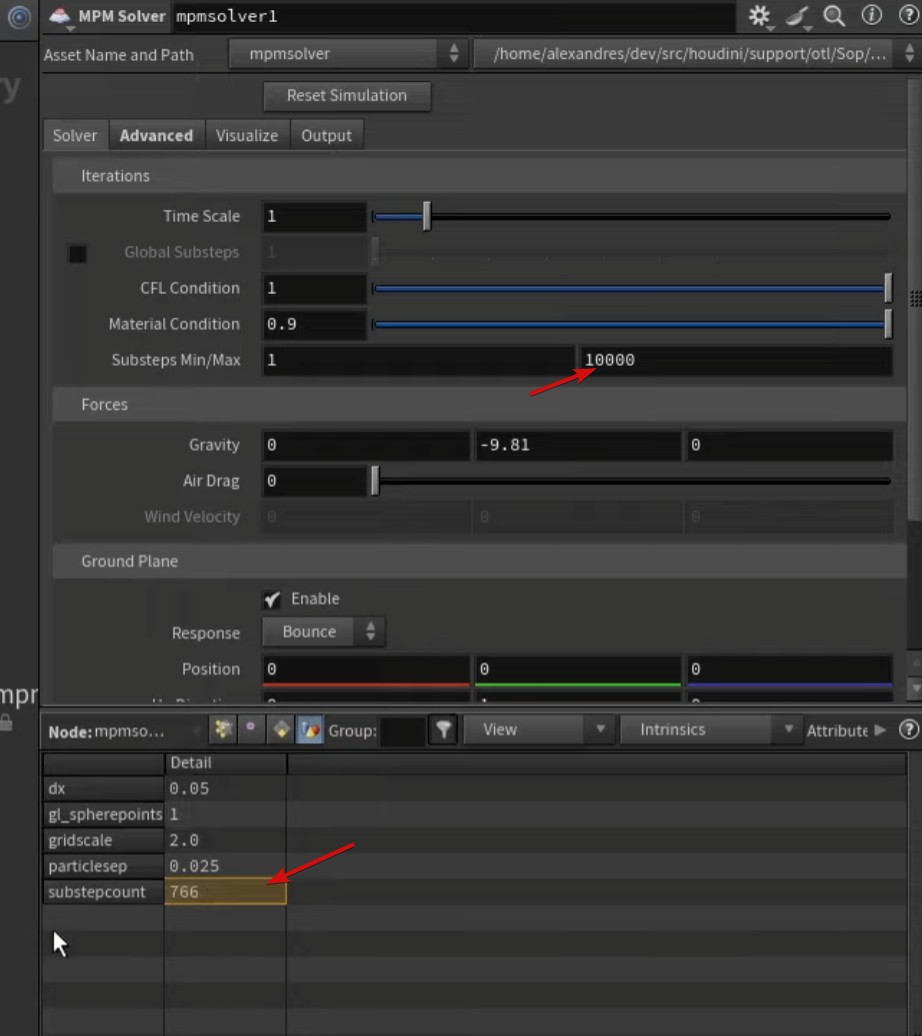922x1036 pixels.
Task: Open the Output tab
Action: [x=327, y=135]
